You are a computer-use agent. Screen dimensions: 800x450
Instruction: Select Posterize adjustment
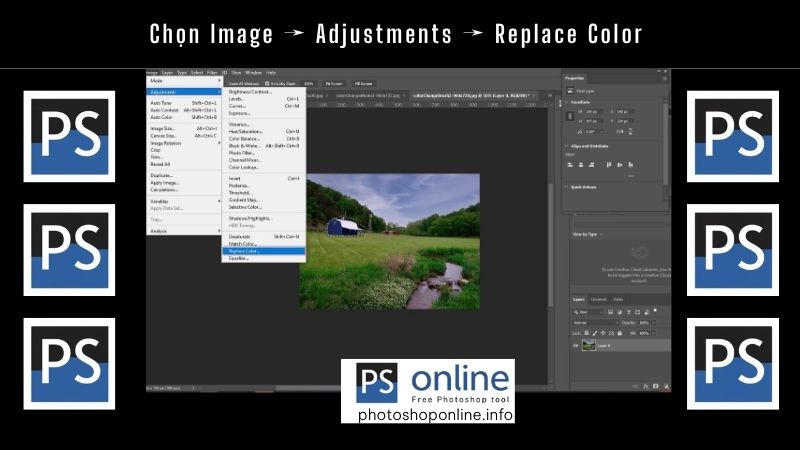264,186
